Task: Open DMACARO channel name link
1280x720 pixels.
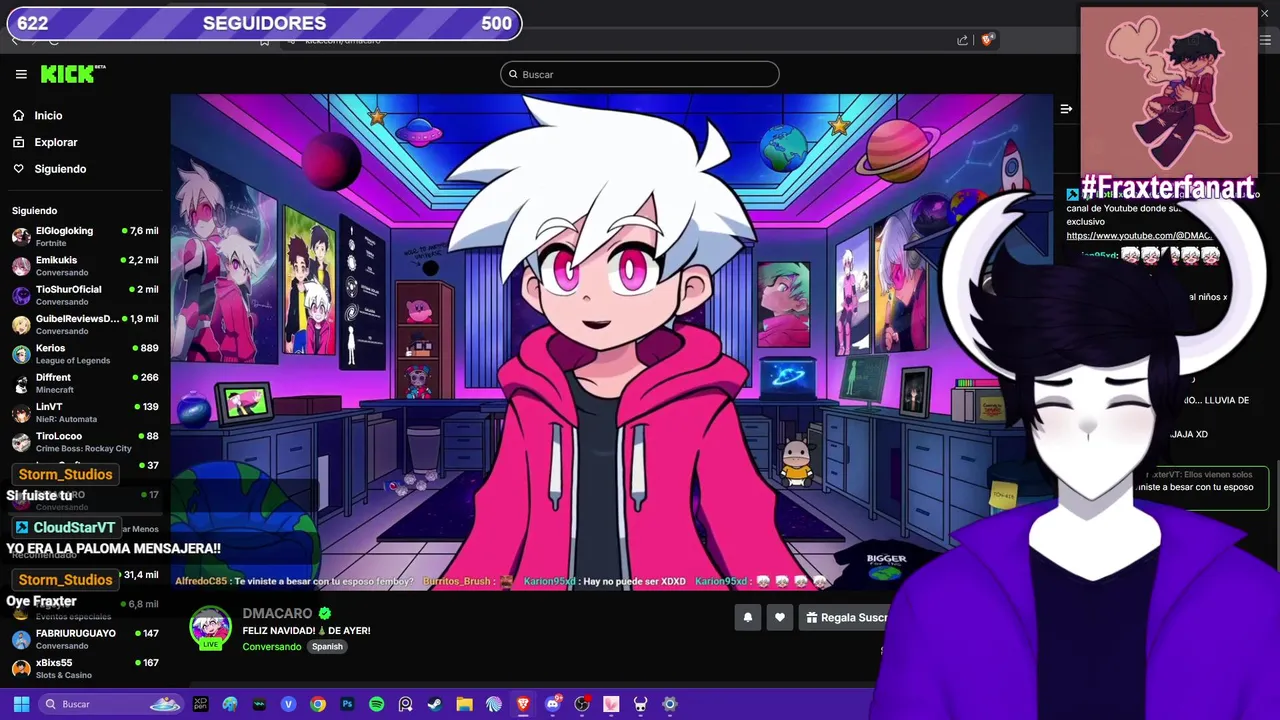Action: pyautogui.click(x=277, y=613)
